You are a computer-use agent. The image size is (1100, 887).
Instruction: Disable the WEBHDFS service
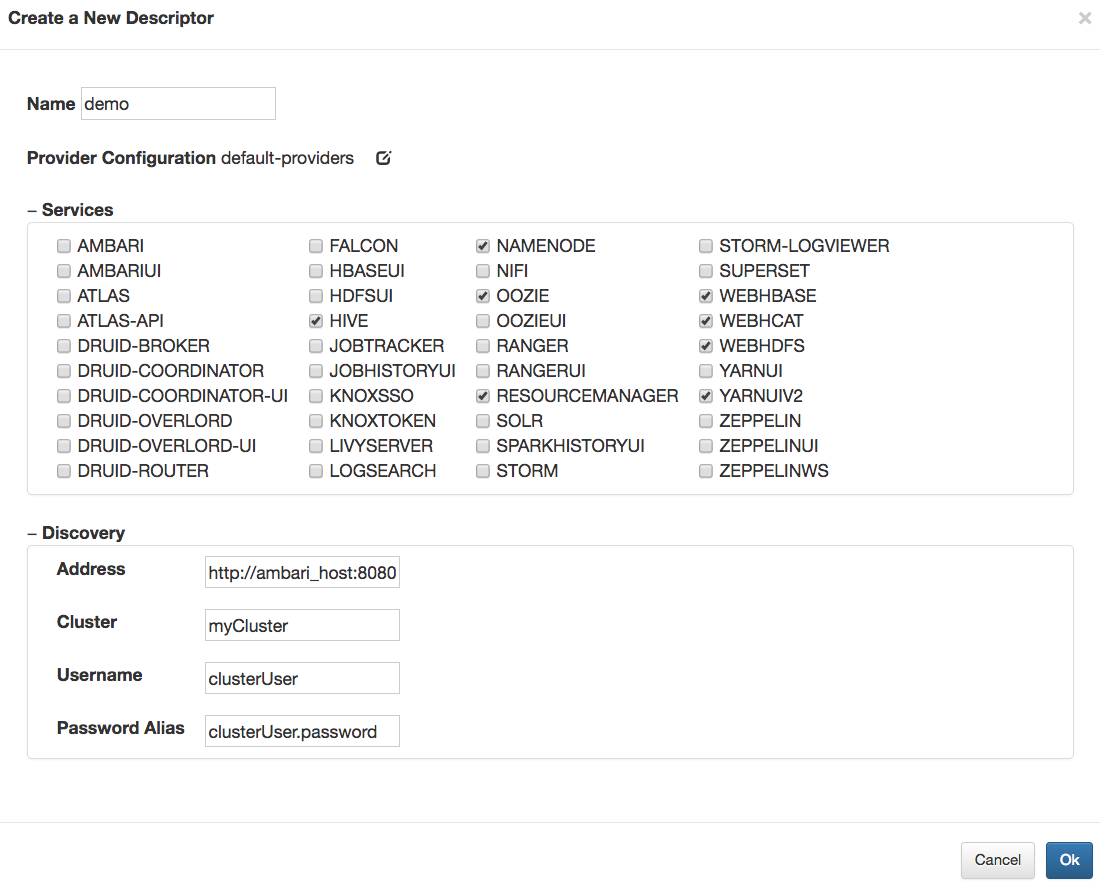[706, 346]
